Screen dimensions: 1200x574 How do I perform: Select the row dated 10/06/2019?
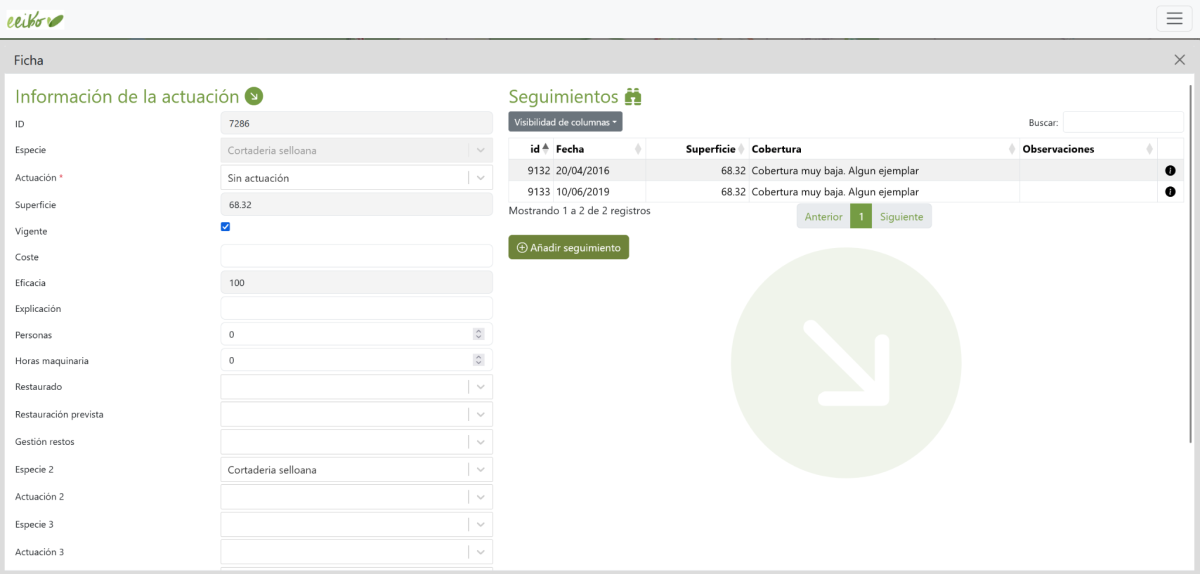point(846,191)
